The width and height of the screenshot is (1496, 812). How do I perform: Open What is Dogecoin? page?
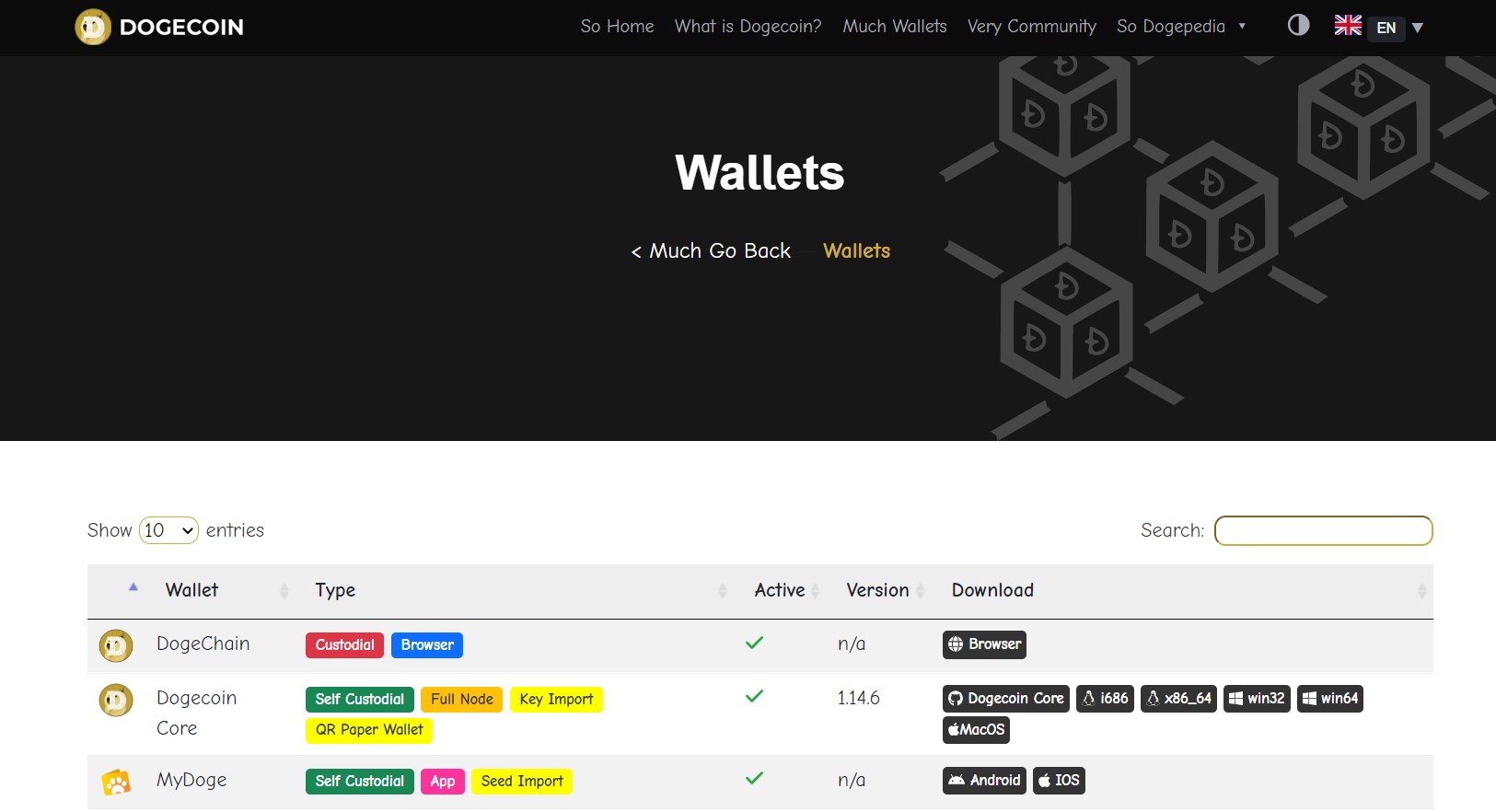pyautogui.click(x=748, y=27)
